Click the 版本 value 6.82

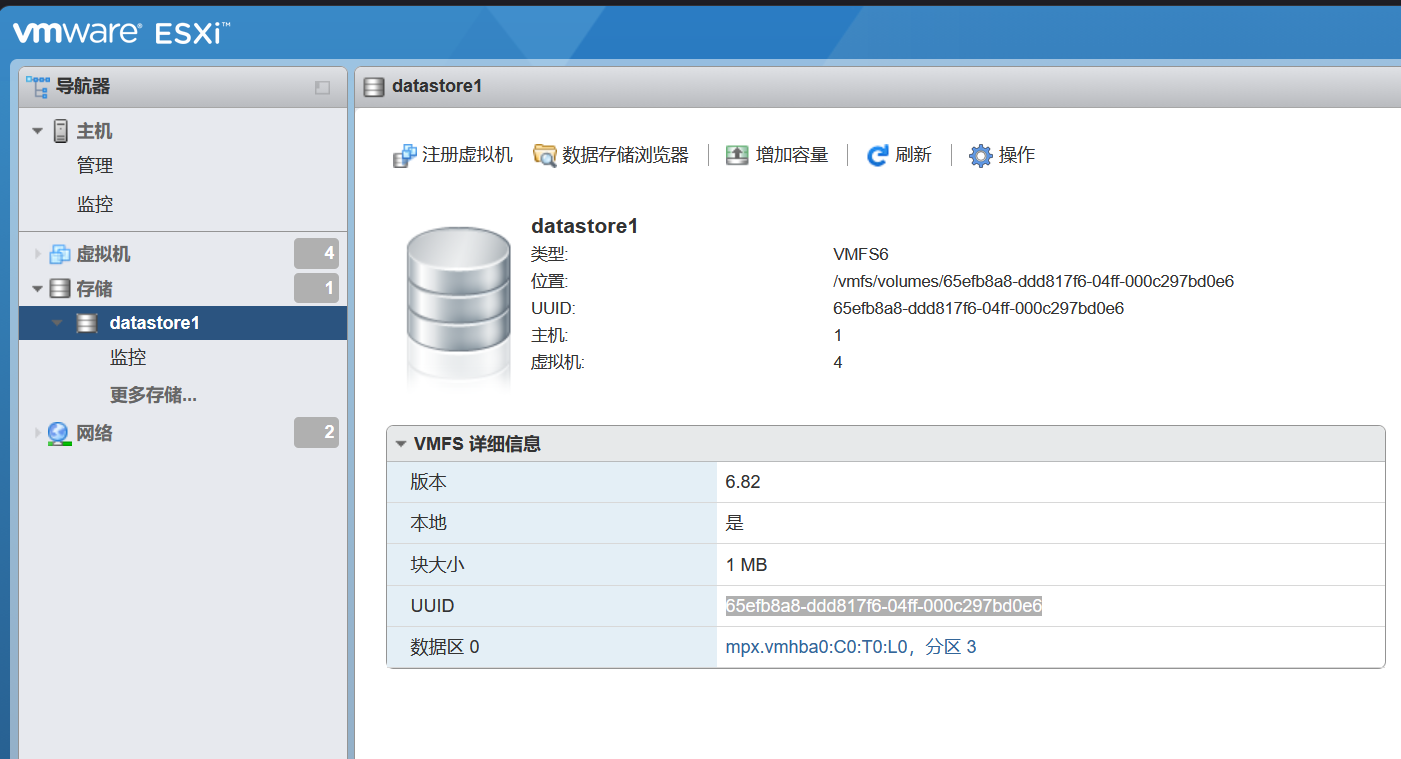(x=743, y=482)
